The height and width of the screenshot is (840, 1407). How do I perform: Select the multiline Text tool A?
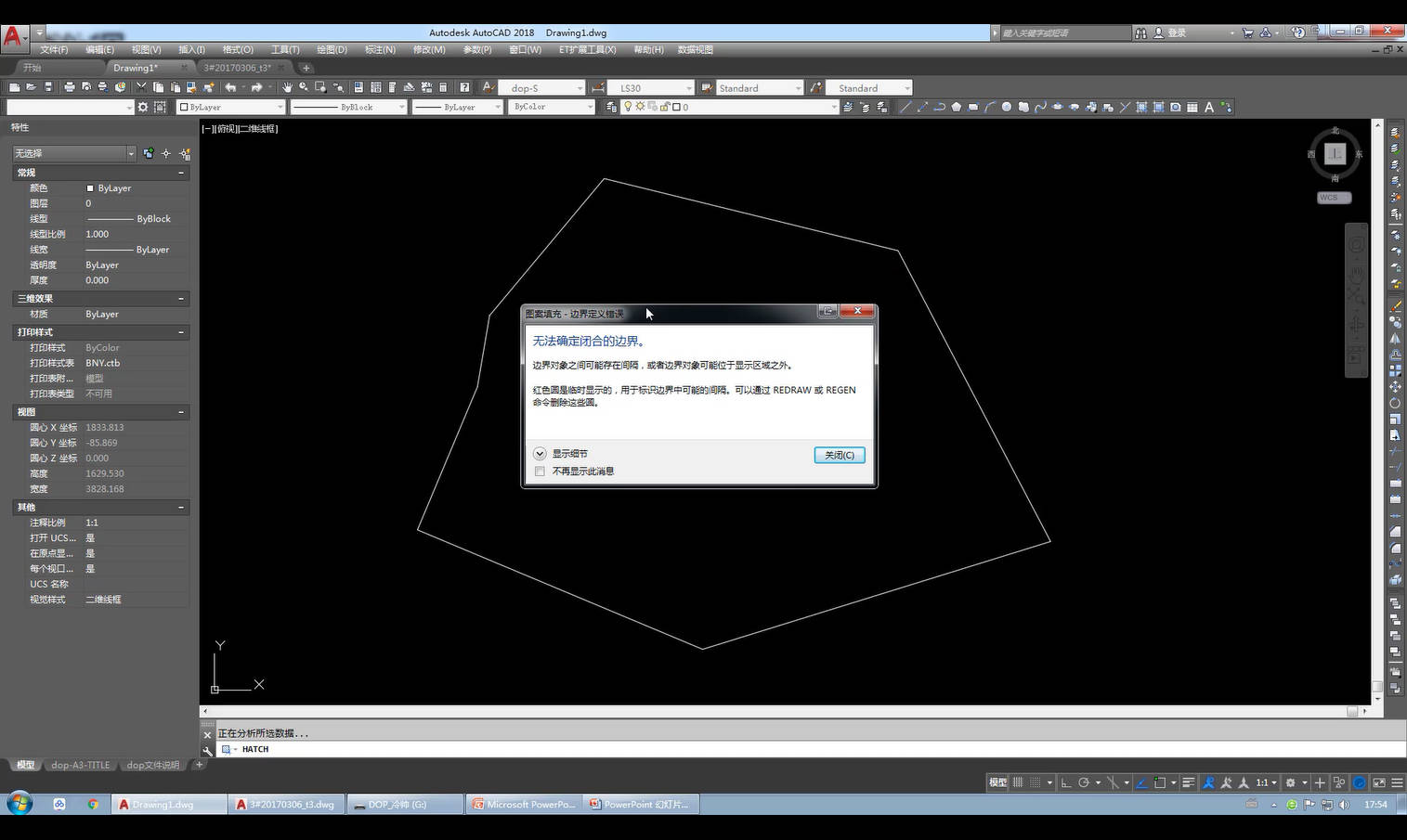[x=1209, y=107]
